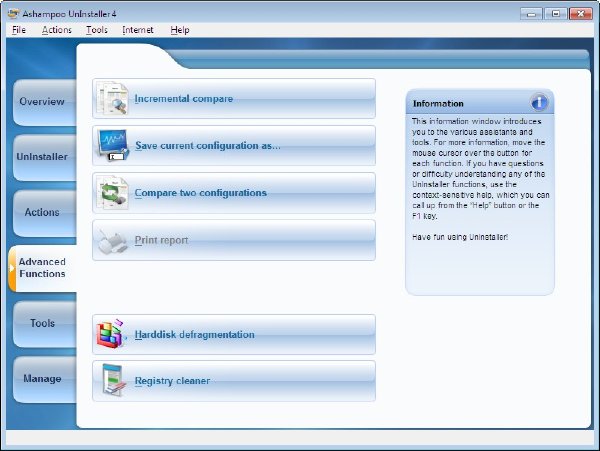Run Harddisk defragmentation
This screenshot has height=451, width=600.
point(234,334)
